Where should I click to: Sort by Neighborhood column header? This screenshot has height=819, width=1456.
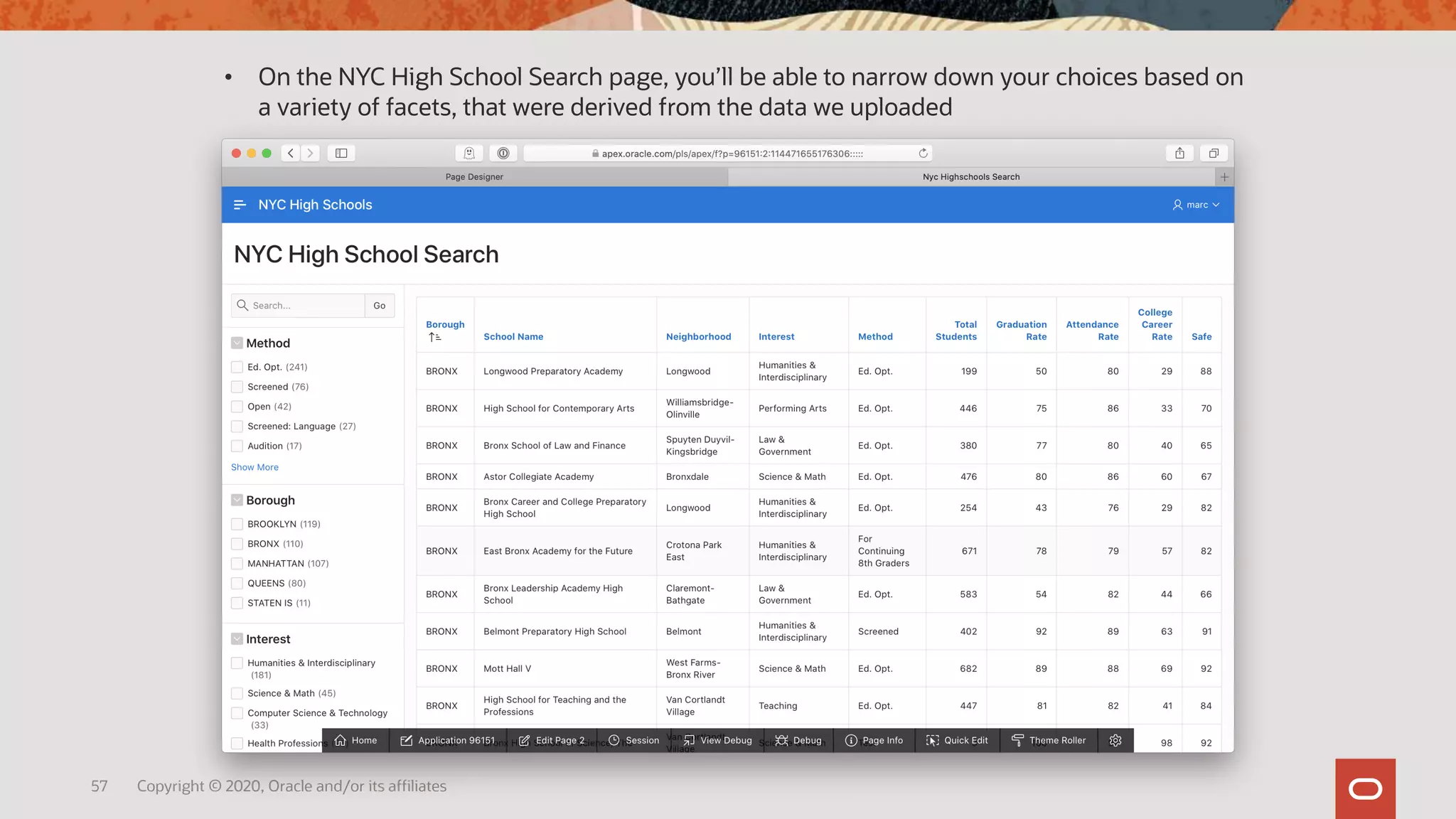(698, 337)
